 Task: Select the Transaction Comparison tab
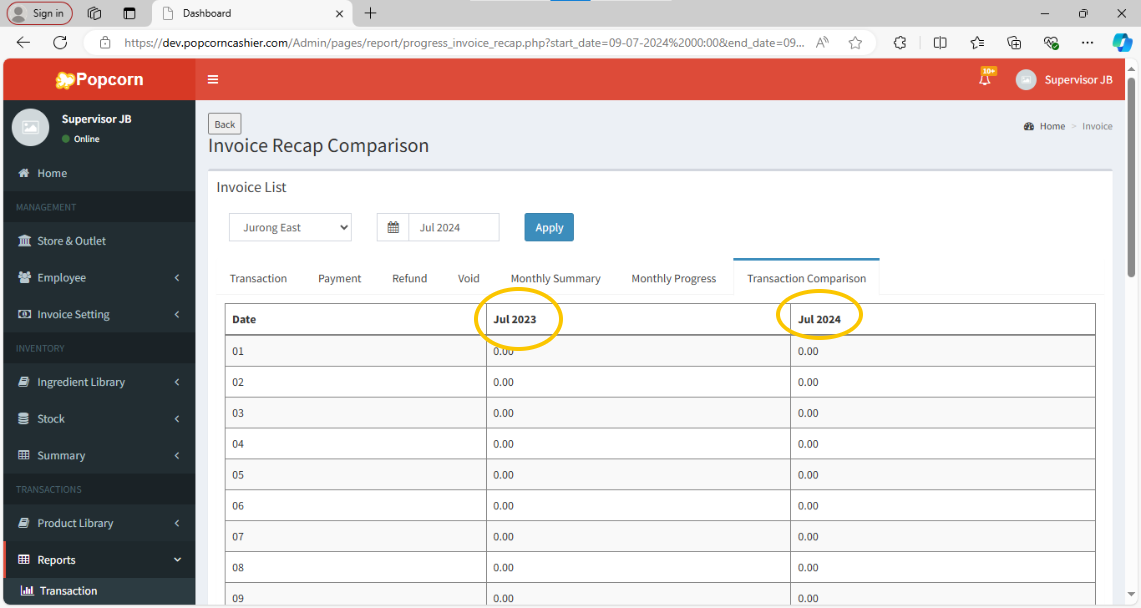click(806, 278)
